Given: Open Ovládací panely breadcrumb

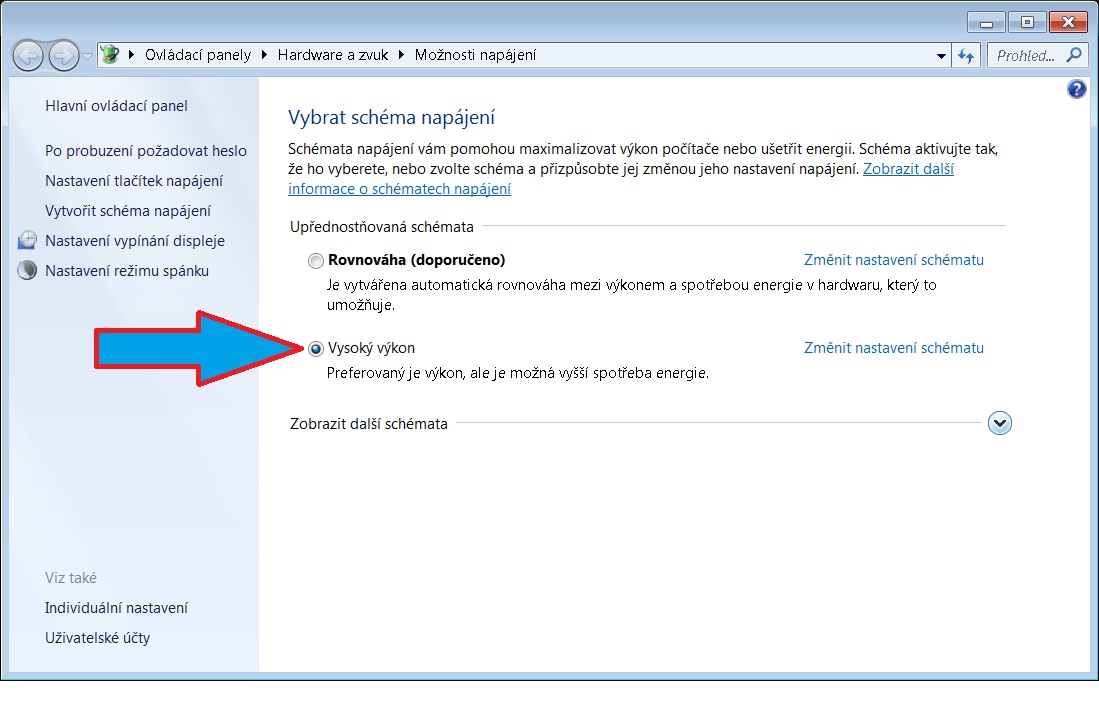Looking at the screenshot, I should tap(198, 55).
